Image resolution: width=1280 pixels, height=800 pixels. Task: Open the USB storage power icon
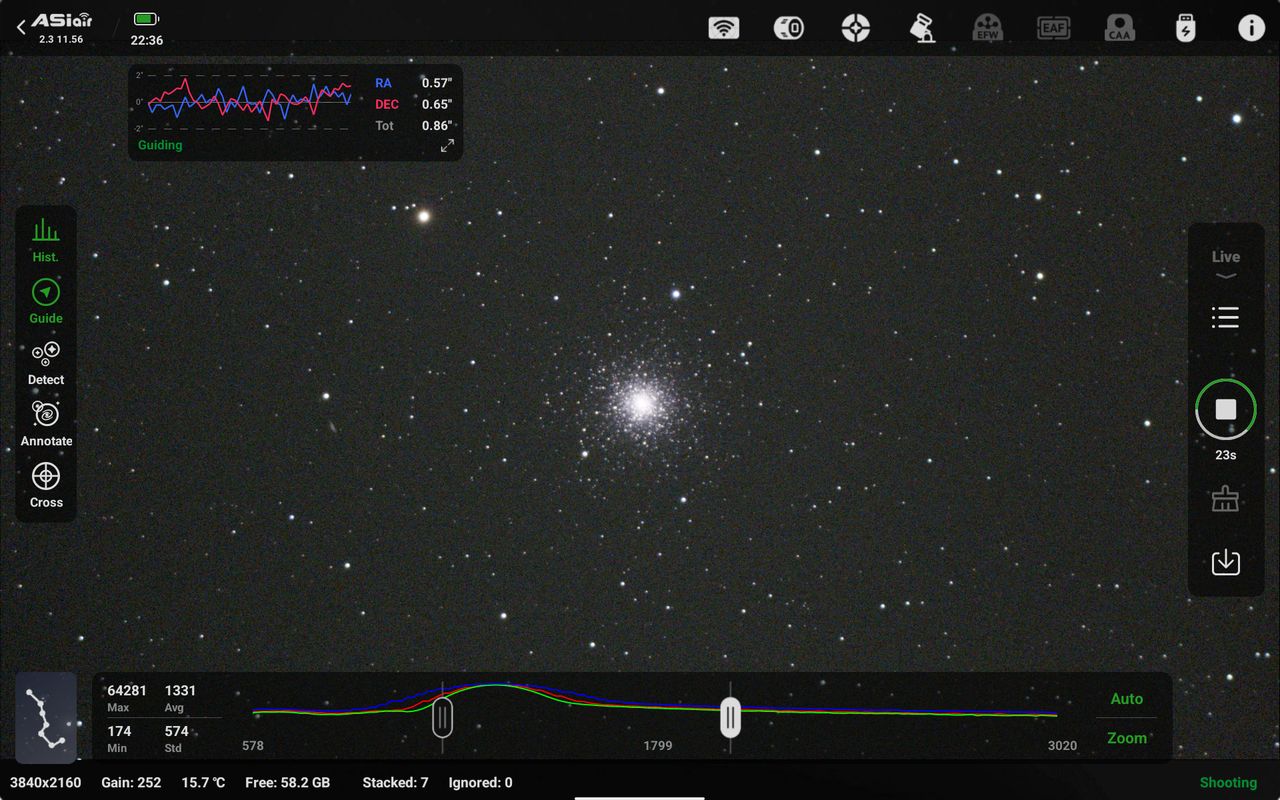pos(1185,28)
